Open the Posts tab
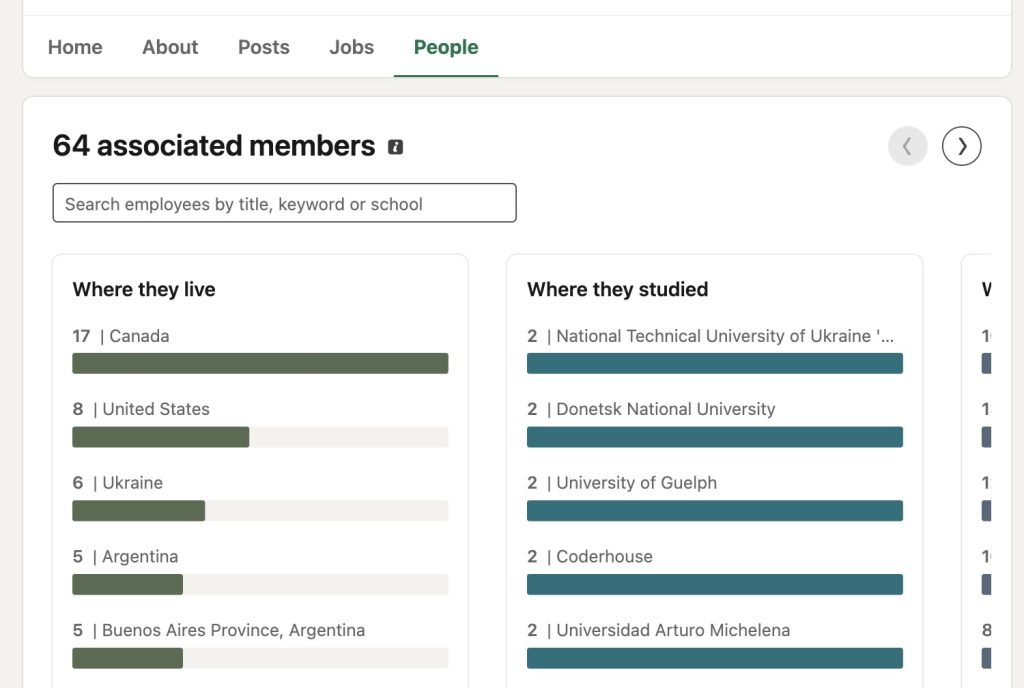This screenshot has height=688, width=1024. coord(264,47)
